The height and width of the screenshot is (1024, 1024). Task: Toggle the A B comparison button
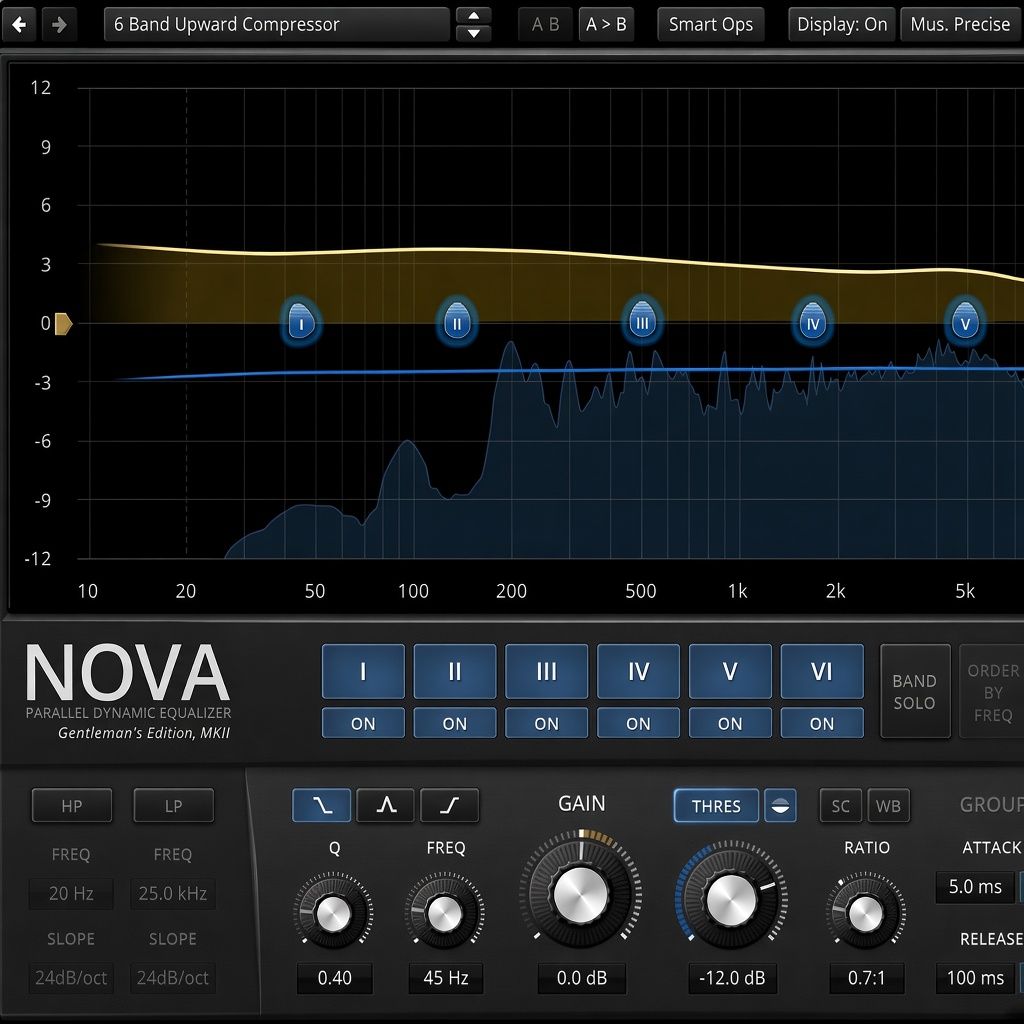545,25
